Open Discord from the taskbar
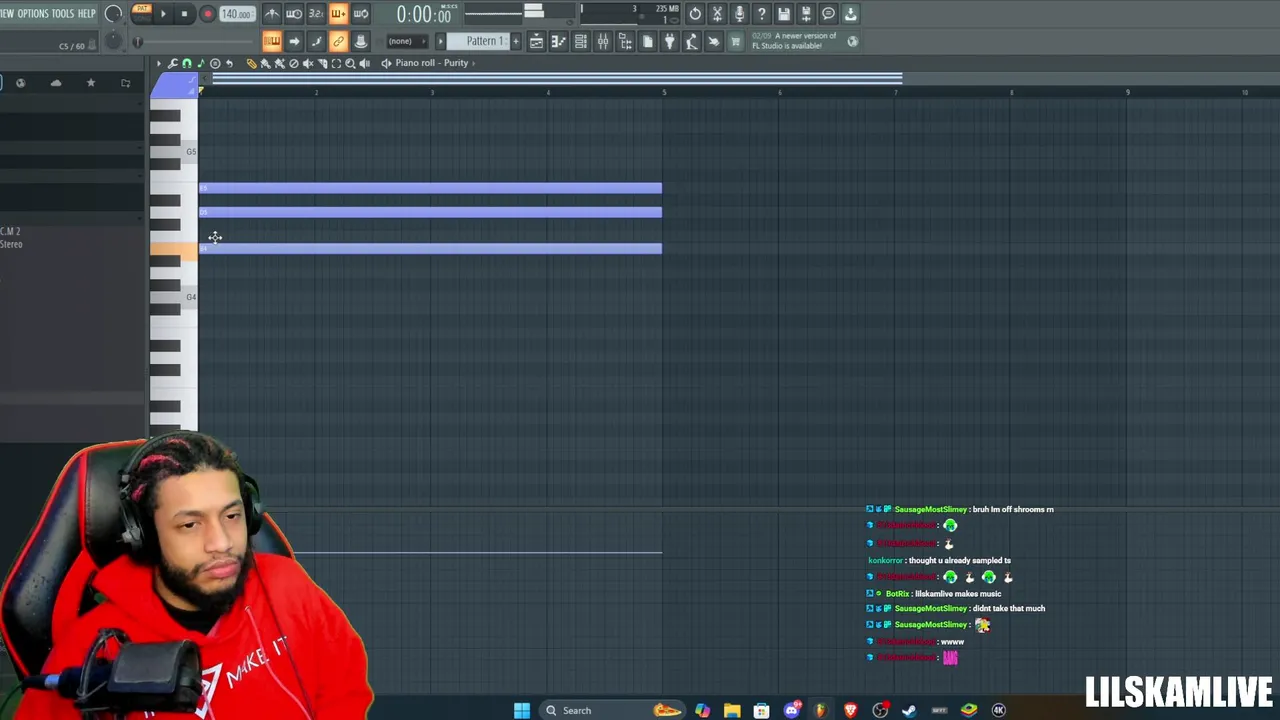The height and width of the screenshot is (720, 1280). click(791, 710)
